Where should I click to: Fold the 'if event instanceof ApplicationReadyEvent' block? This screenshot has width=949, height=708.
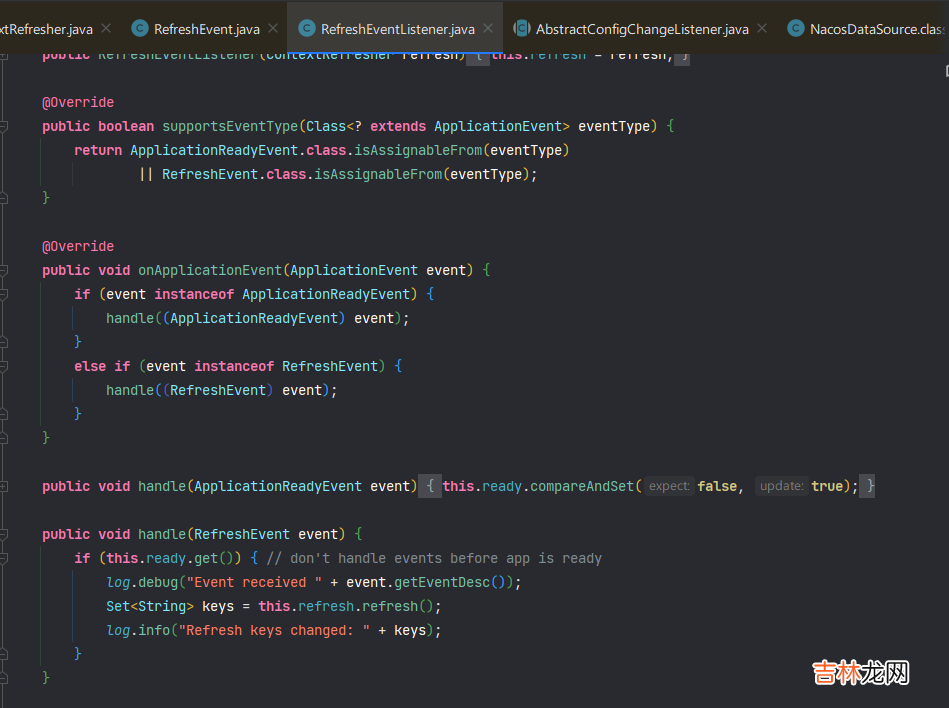coord(4,294)
